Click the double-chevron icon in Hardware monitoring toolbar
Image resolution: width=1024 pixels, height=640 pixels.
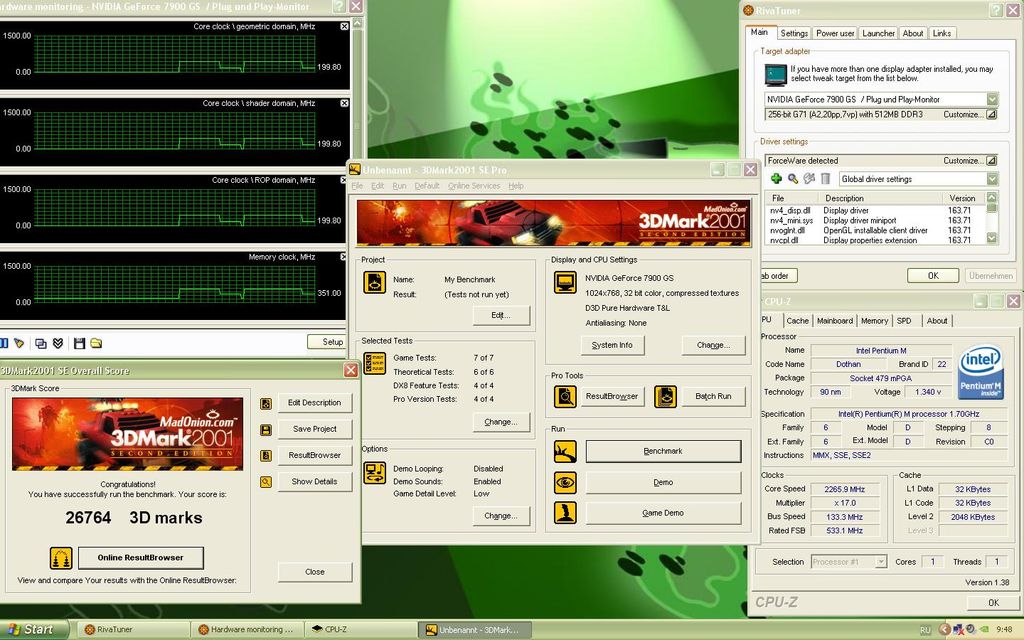[58, 343]
